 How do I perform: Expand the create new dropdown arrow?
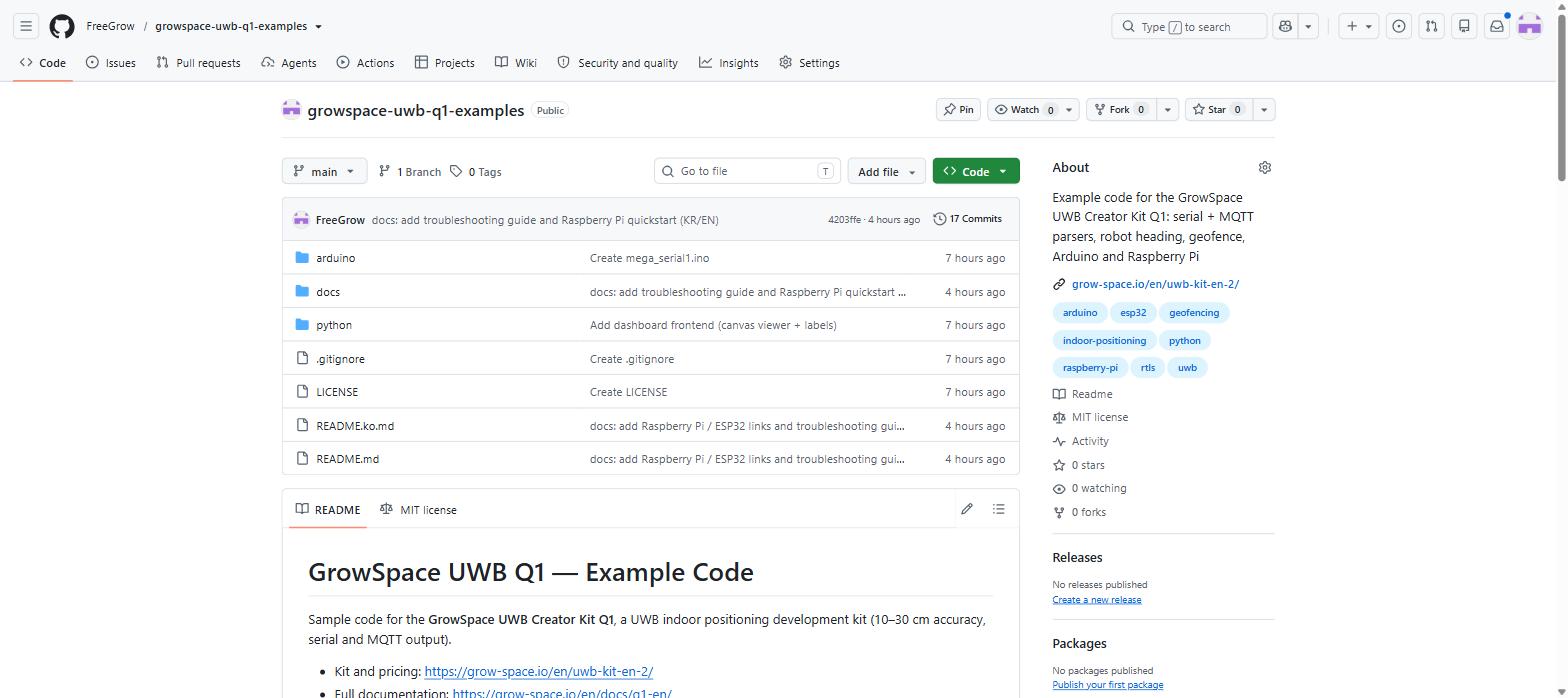click(1369, 26)
